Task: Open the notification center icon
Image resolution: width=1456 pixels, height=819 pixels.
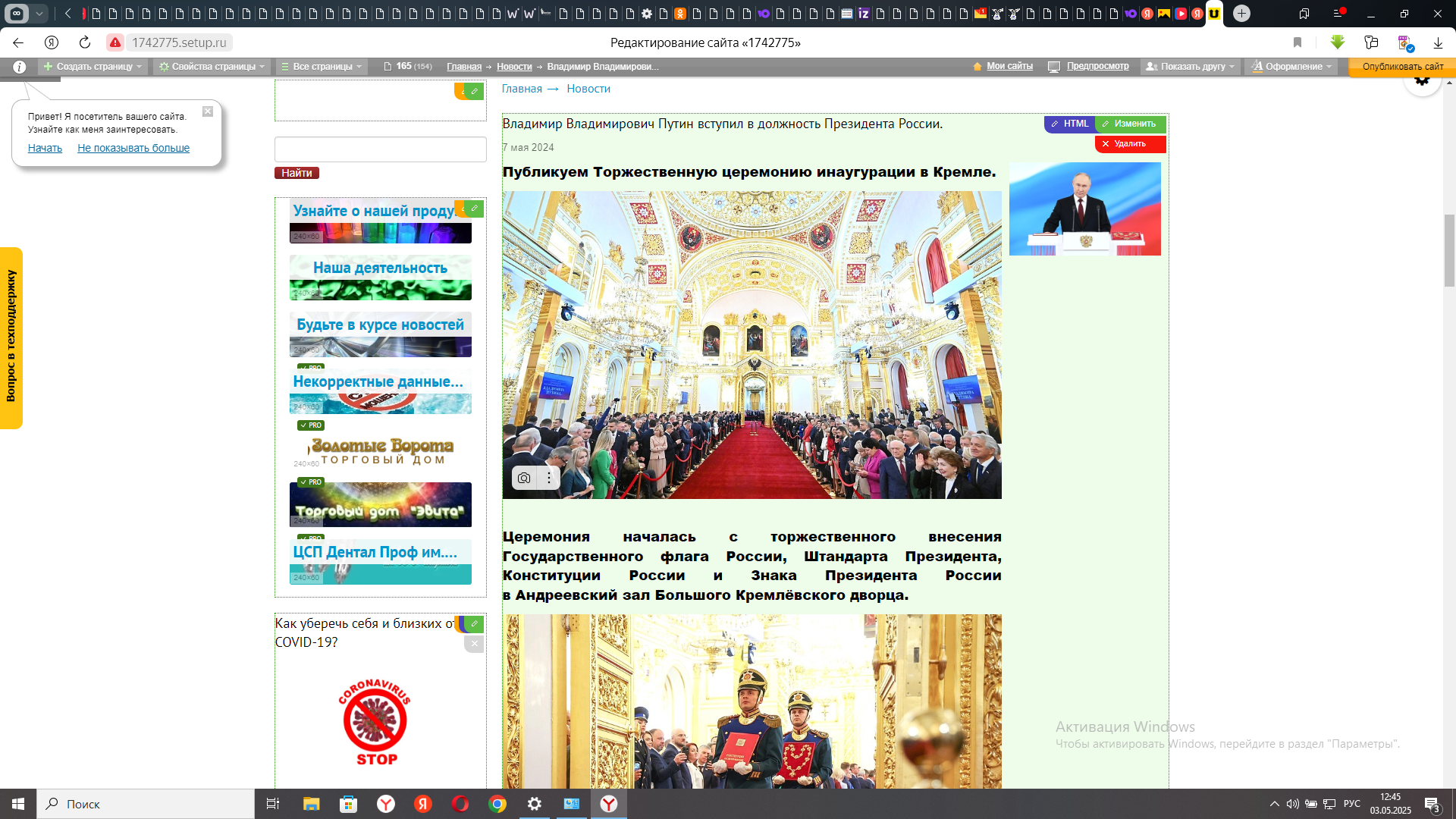Action: [1432, 804]
